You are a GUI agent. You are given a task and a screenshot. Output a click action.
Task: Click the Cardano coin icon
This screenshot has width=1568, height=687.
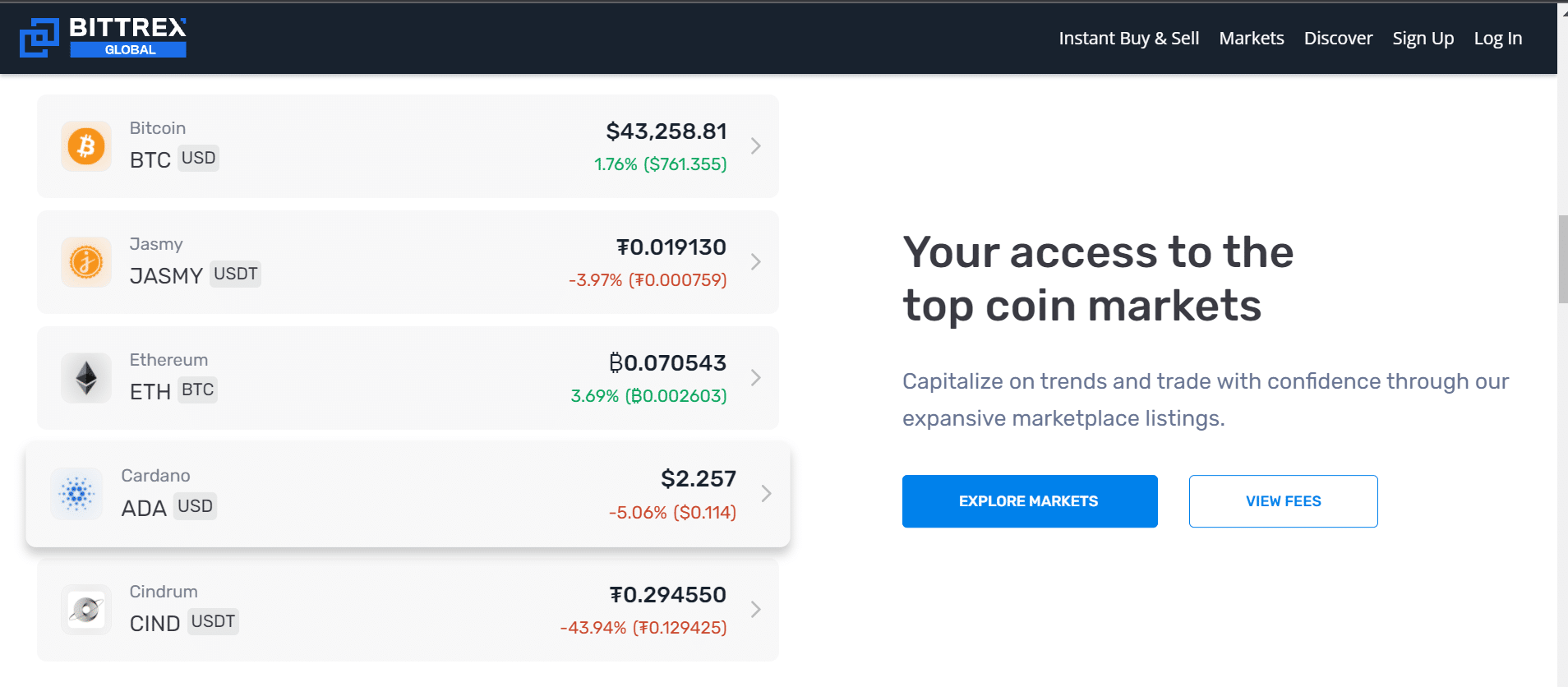point(76,494)
